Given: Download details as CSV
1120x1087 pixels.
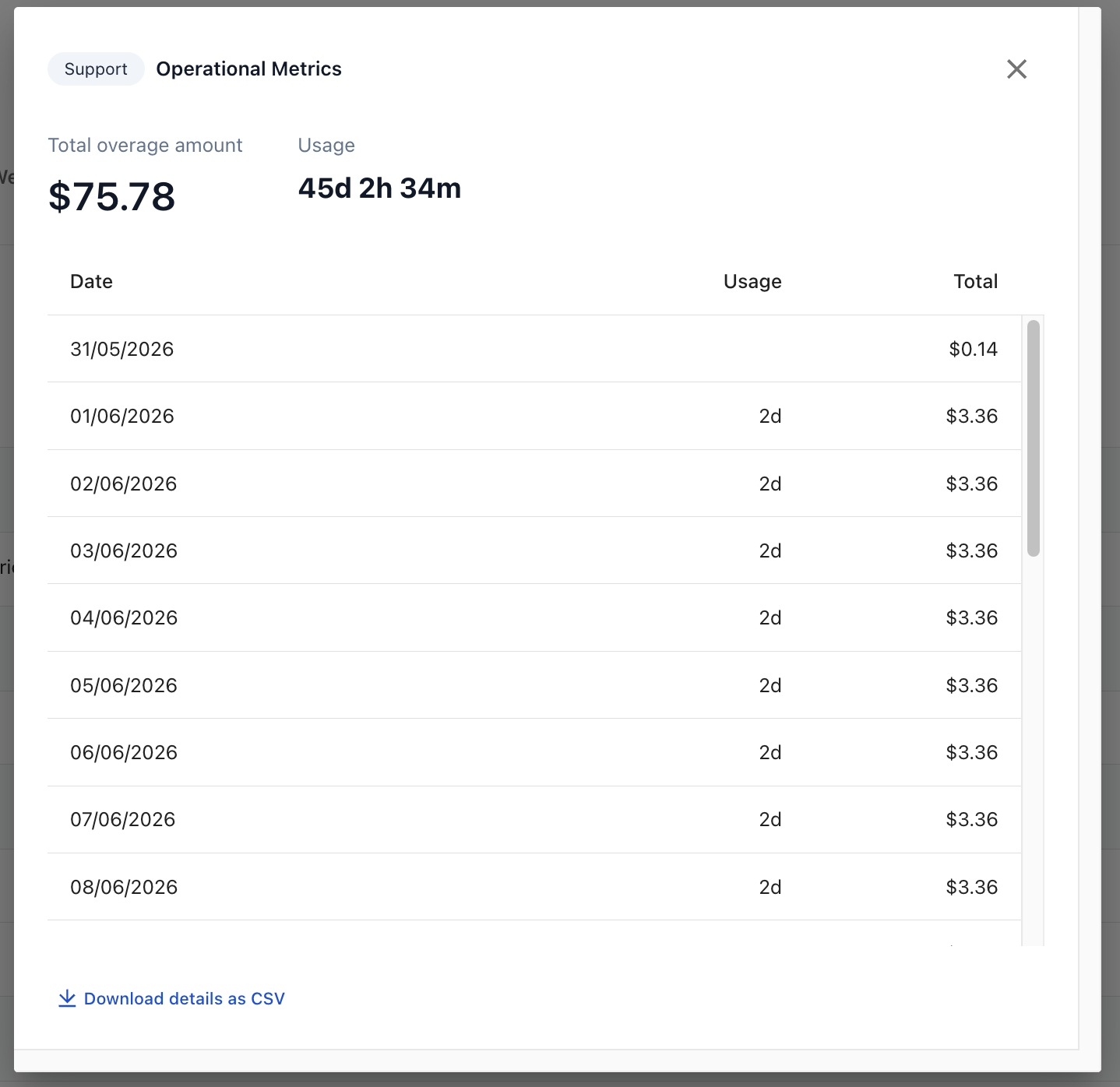Looking at the screenshot, I should [171, 998].
